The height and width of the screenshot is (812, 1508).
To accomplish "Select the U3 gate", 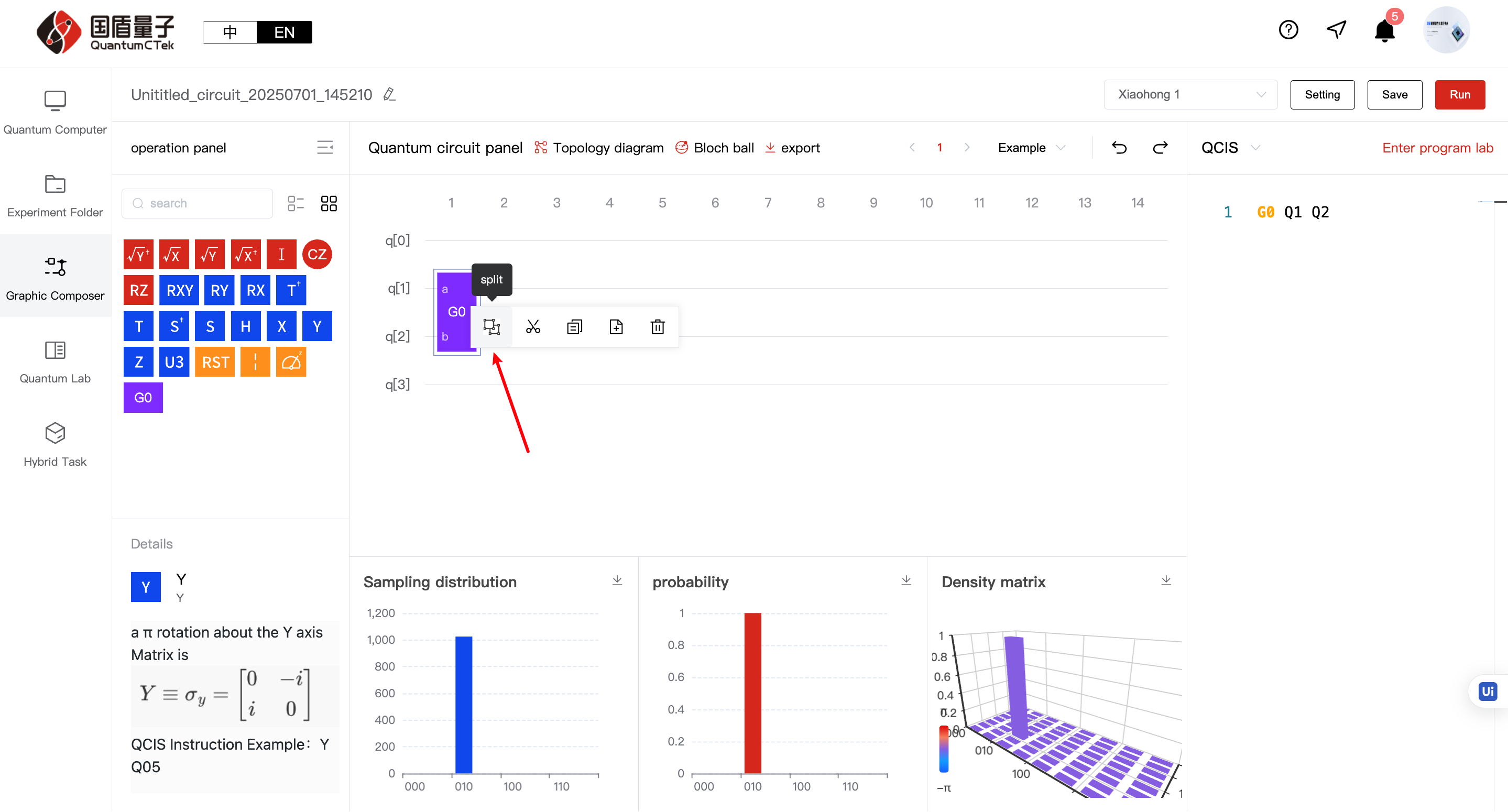I will click(174, 362).
